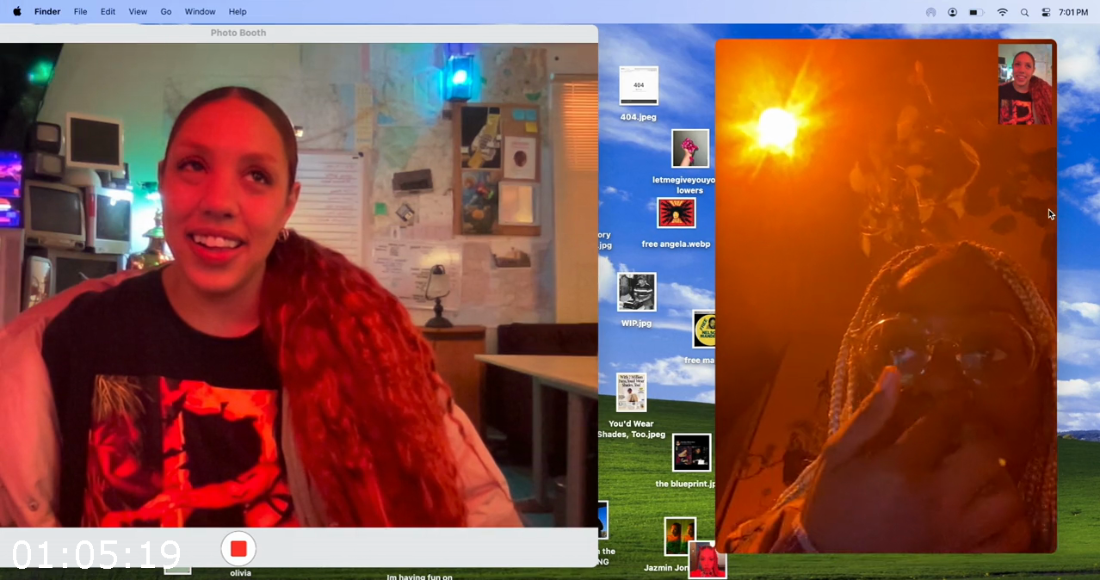
Task: Open the Window menu
Action: [x=200, y=12]
